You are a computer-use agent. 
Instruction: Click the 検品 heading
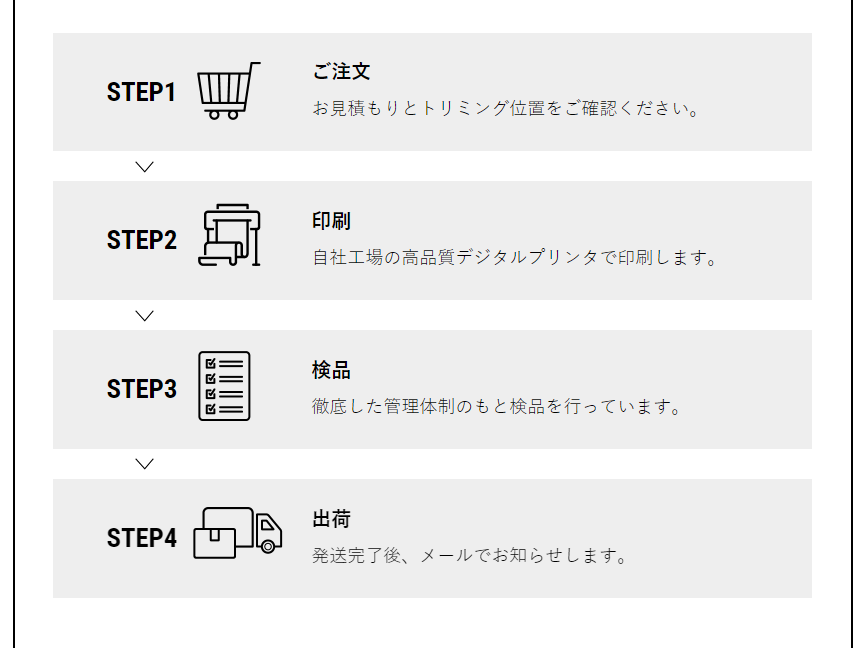click(331, 370)
